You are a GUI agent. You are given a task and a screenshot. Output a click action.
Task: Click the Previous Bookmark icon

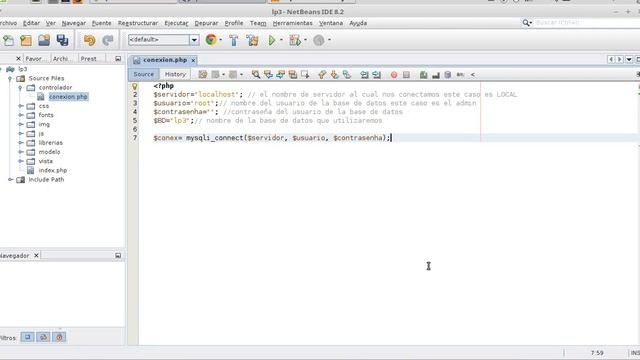pos(322,74)
